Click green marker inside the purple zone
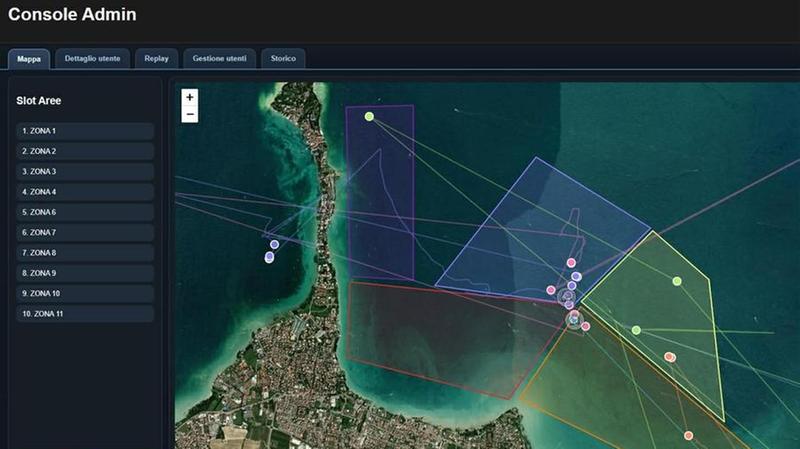The height and width of the screenshot is (449, 800). 369,117
